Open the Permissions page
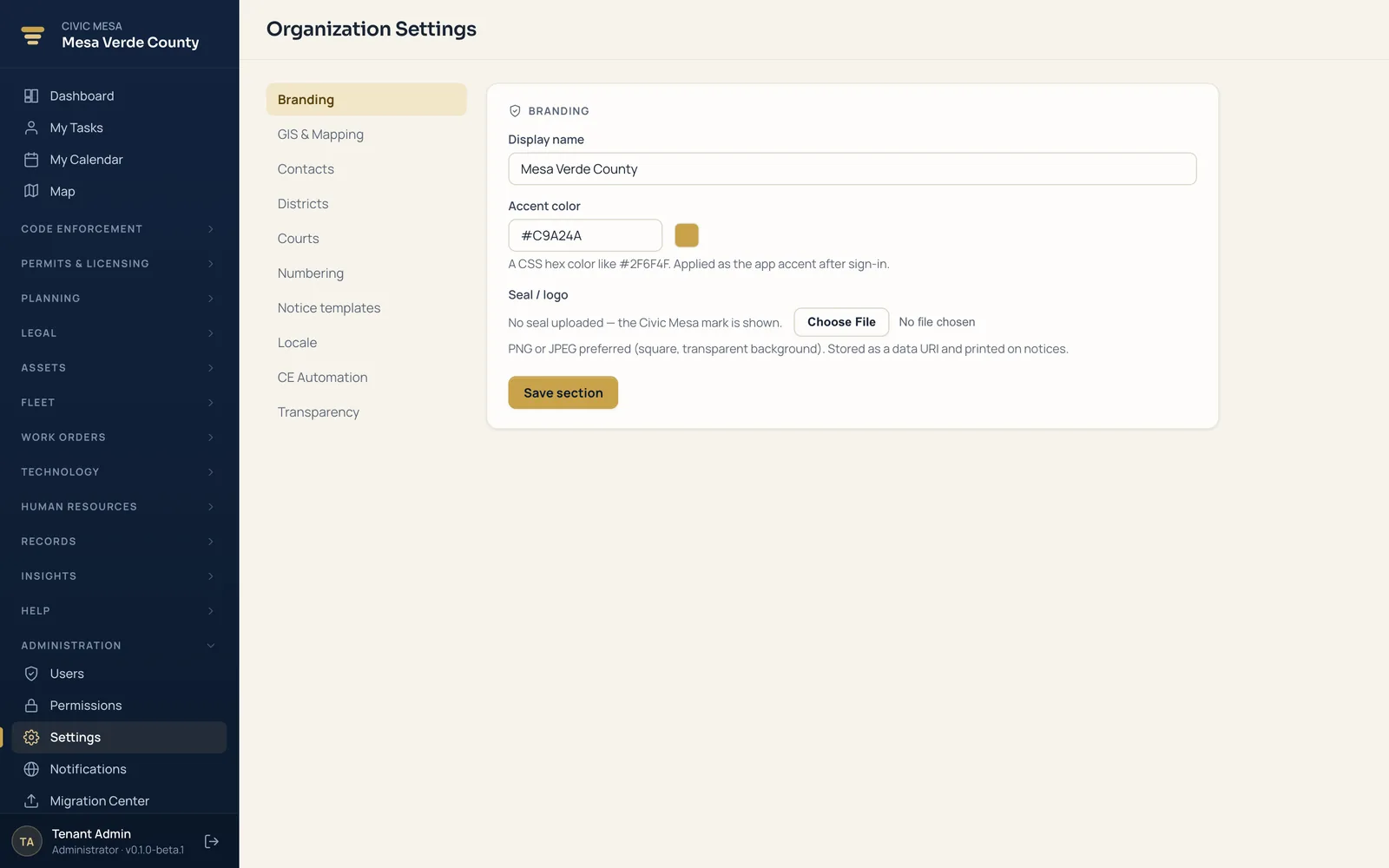This screenshot has height=868, width=1389. click(x=119, y=706)
